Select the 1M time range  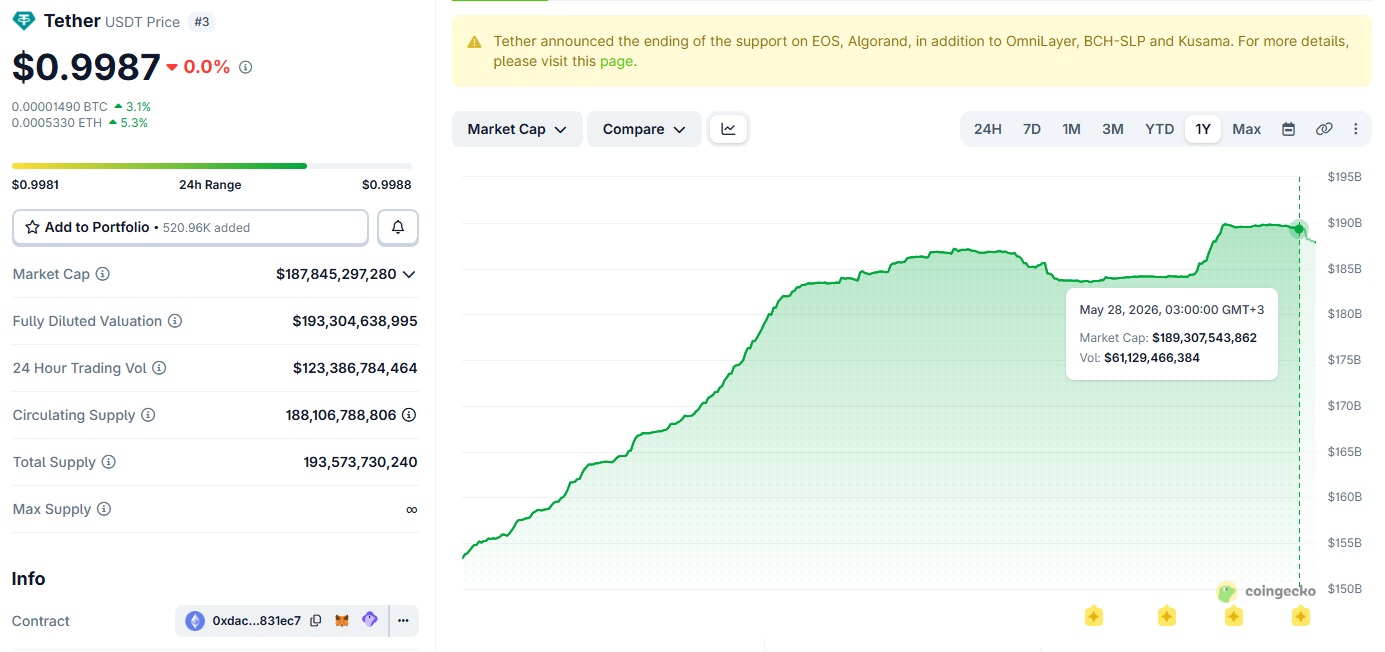pyautogui.click(x=1071, y=129)
